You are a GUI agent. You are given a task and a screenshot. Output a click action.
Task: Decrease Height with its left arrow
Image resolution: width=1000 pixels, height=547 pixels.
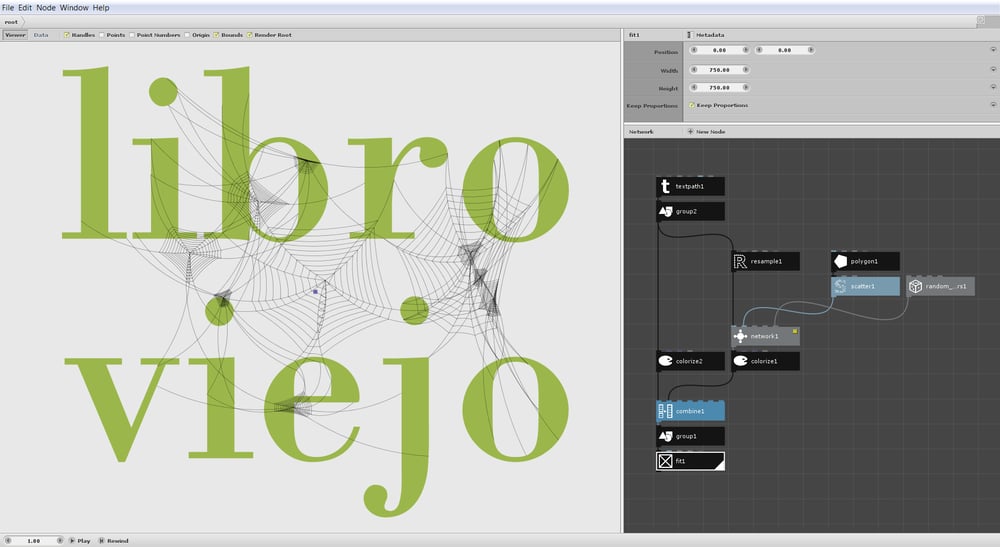(694, 87)
